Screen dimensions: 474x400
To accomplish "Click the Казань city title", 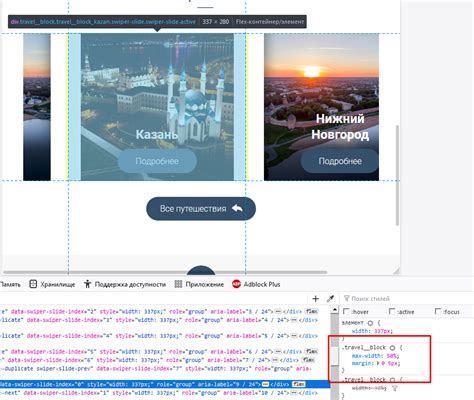I will [157, 134].
